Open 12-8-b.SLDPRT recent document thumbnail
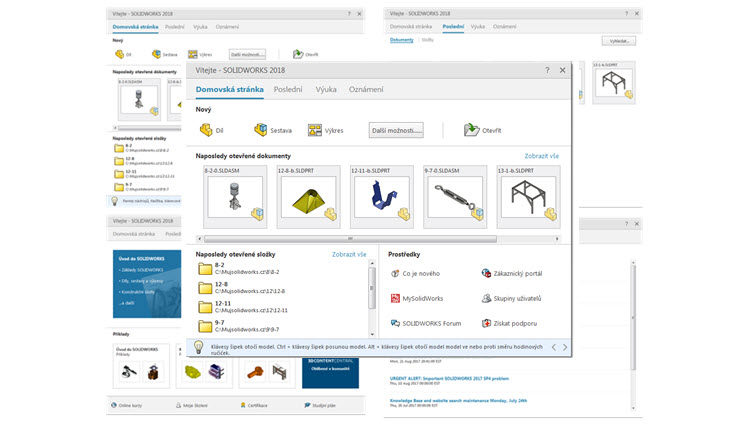Image resolution: width=750 pixels, height=433 pixels. [309, 197]
